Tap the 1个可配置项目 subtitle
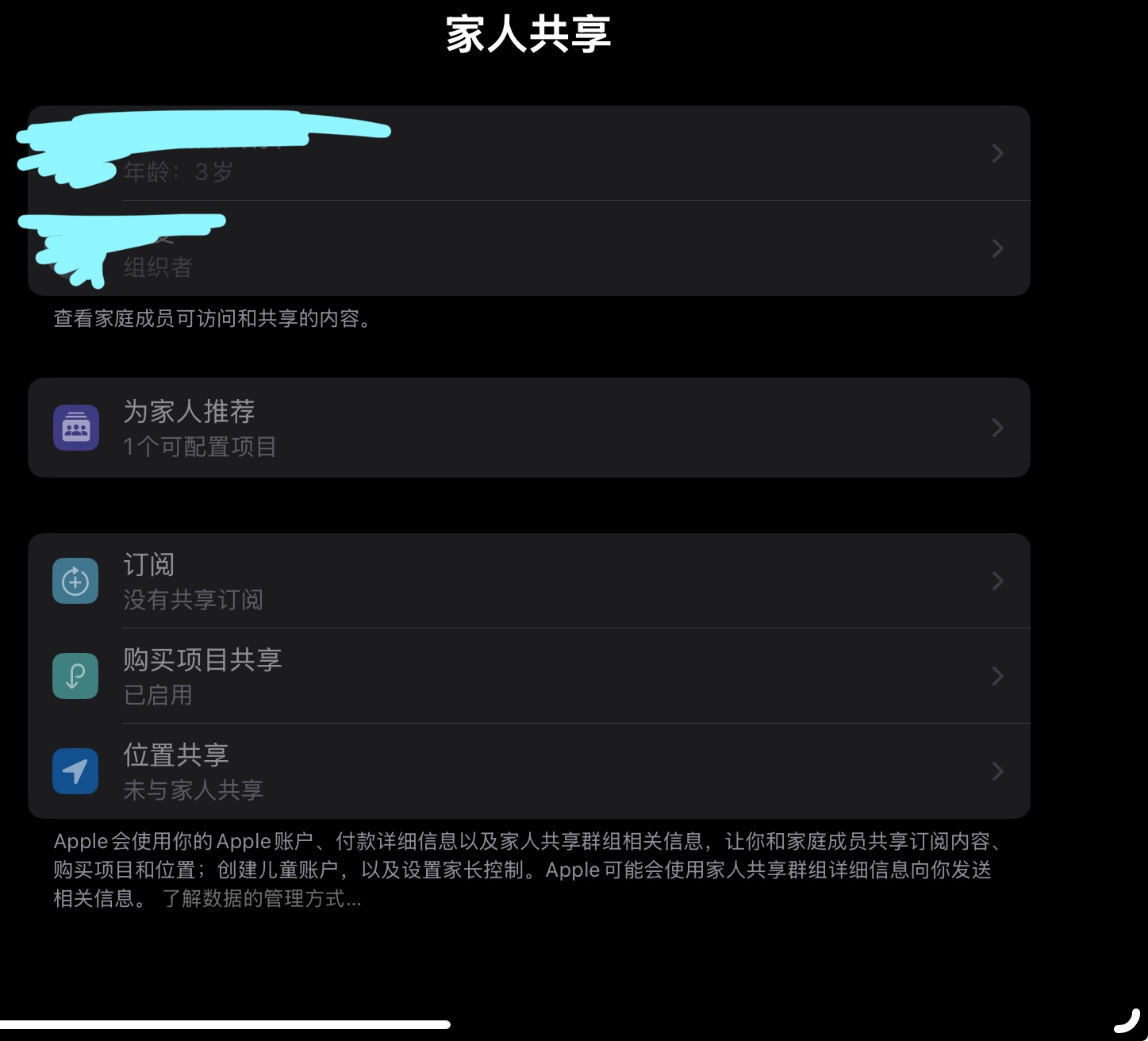This screenshot has height=1041, width=1148. [x=200, y=447]
